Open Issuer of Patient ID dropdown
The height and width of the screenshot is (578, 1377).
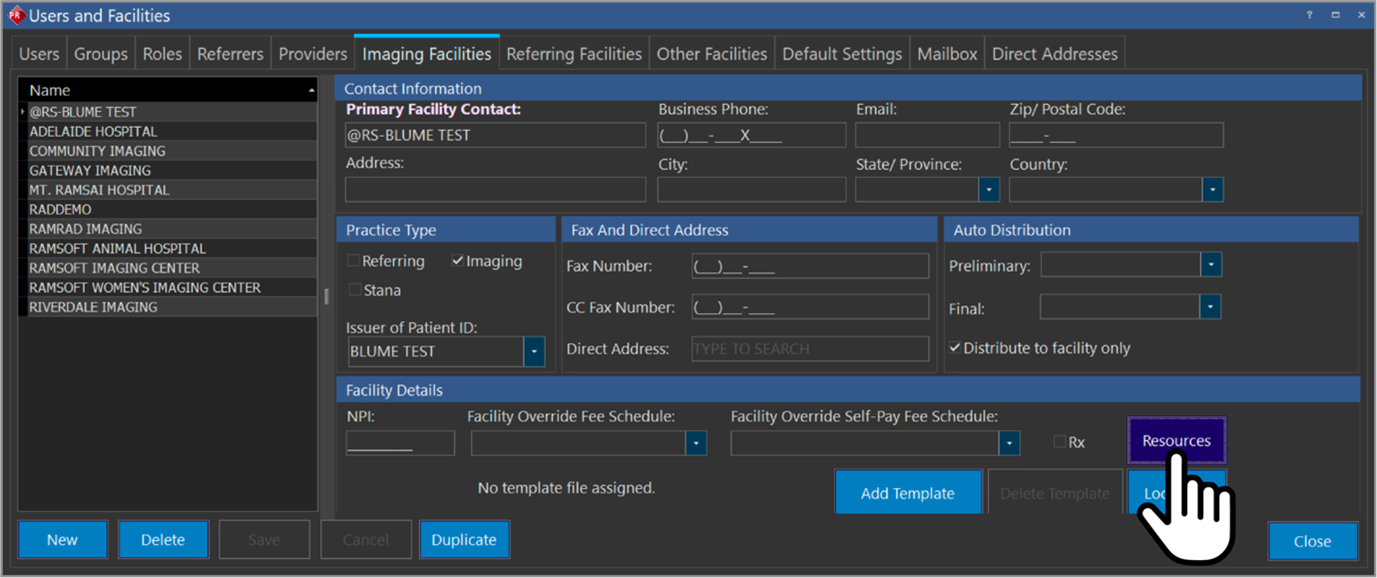coord(534,351)
